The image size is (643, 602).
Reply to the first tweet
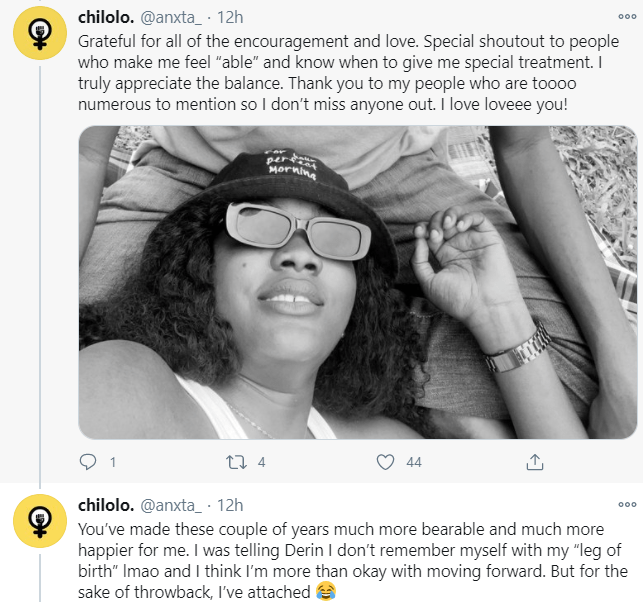click(88, 462)
